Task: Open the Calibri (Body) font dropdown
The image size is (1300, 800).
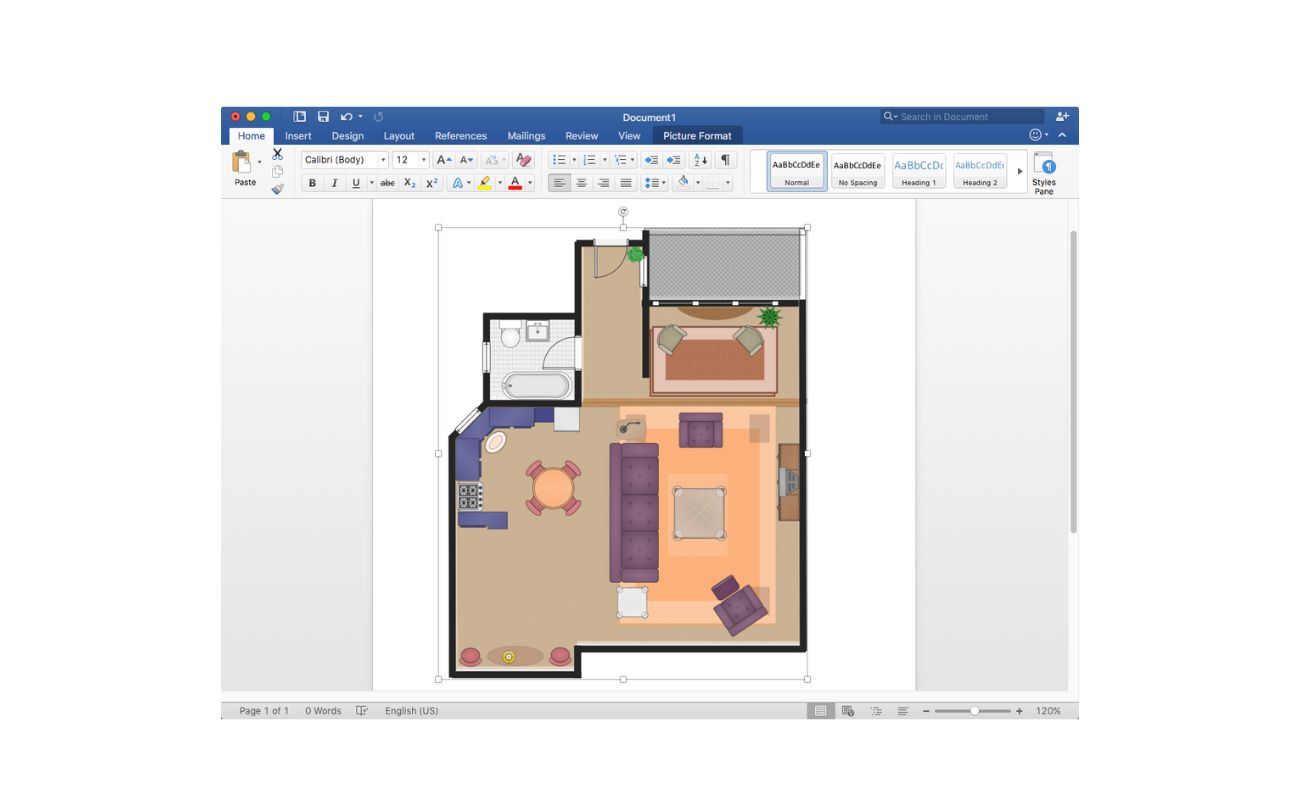Action: [383, 160]
